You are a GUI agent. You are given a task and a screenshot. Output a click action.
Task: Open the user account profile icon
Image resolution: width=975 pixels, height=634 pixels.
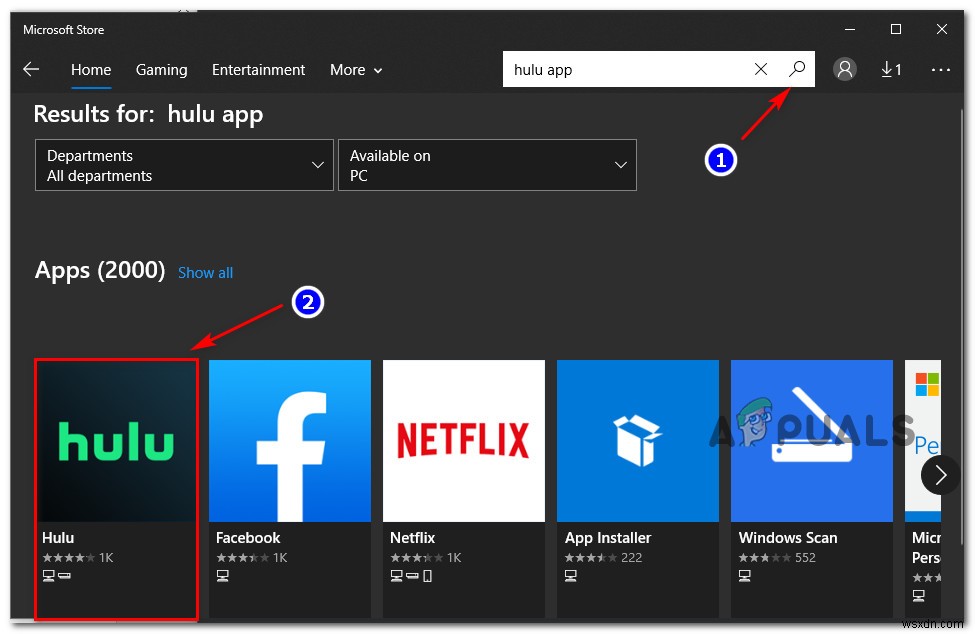point(845,69)
